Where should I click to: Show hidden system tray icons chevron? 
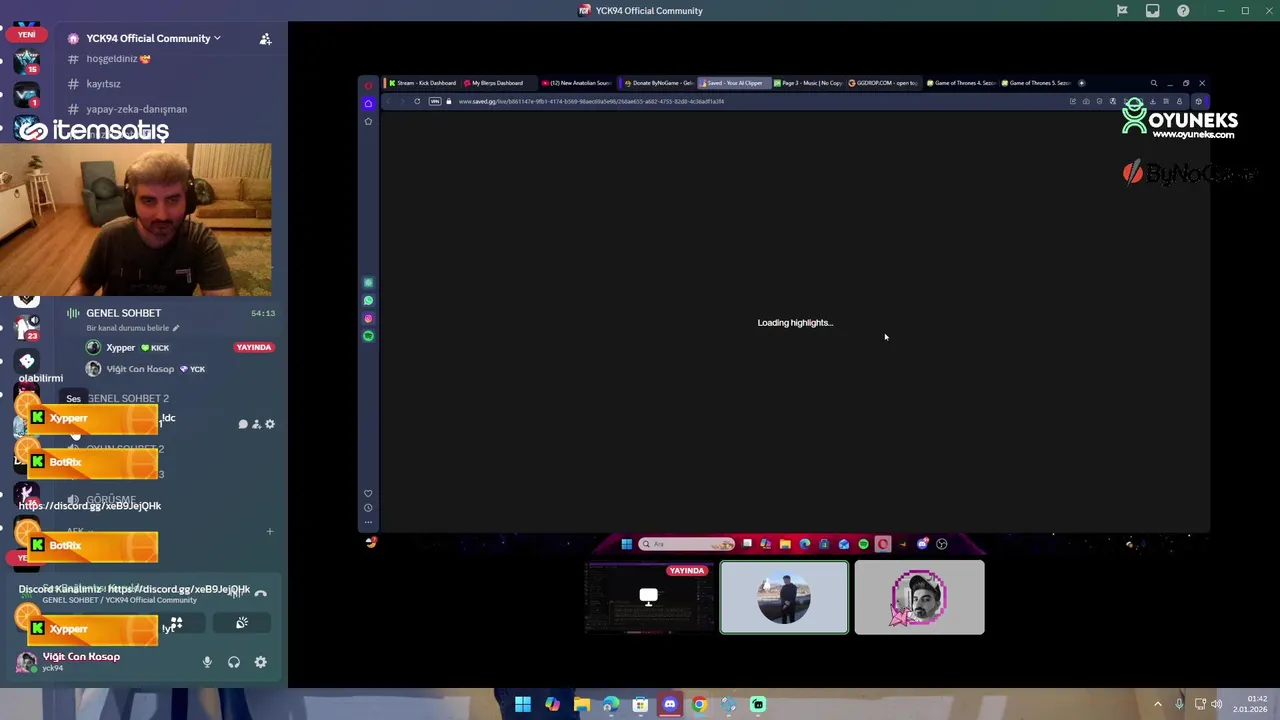pyautogui.click(x=1158, y=704)
